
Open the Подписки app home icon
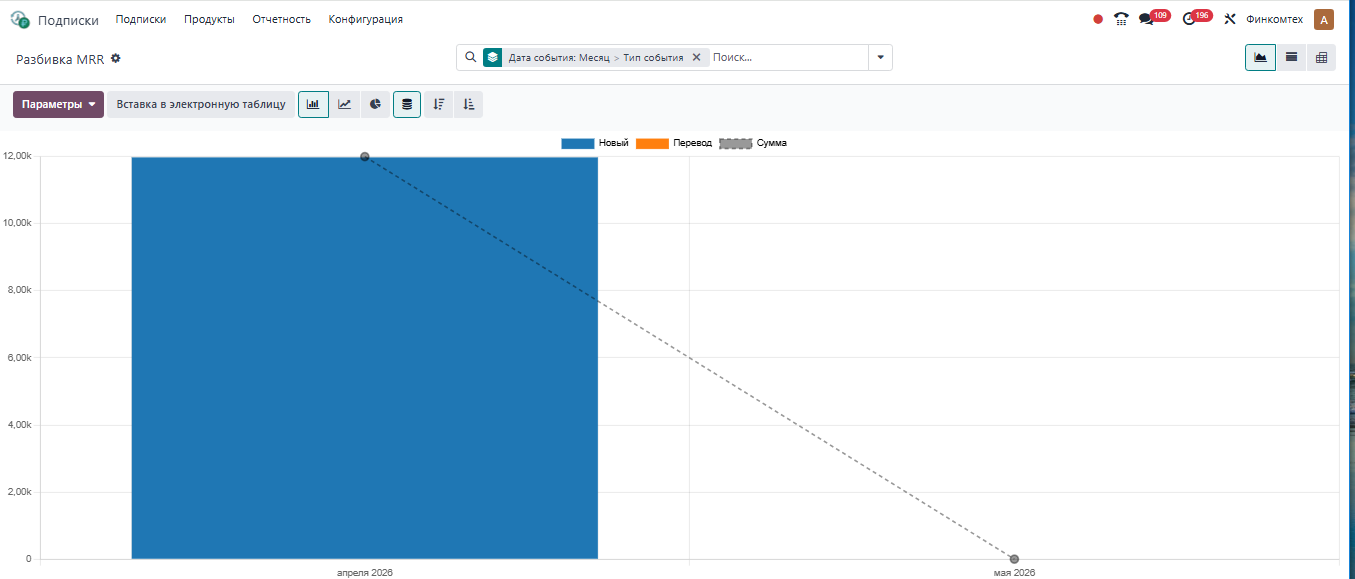coord(20,19)
